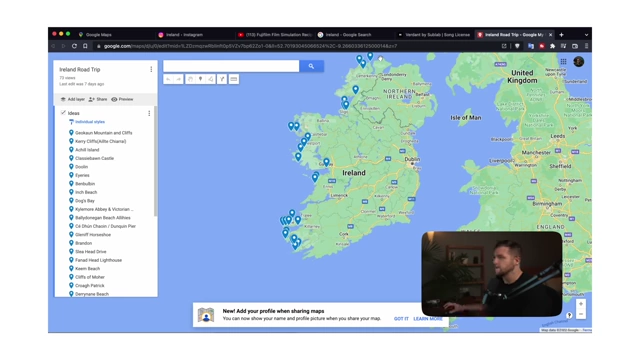
Task: Select the Measure distances ruler tool
Action: tap(233, 79)
